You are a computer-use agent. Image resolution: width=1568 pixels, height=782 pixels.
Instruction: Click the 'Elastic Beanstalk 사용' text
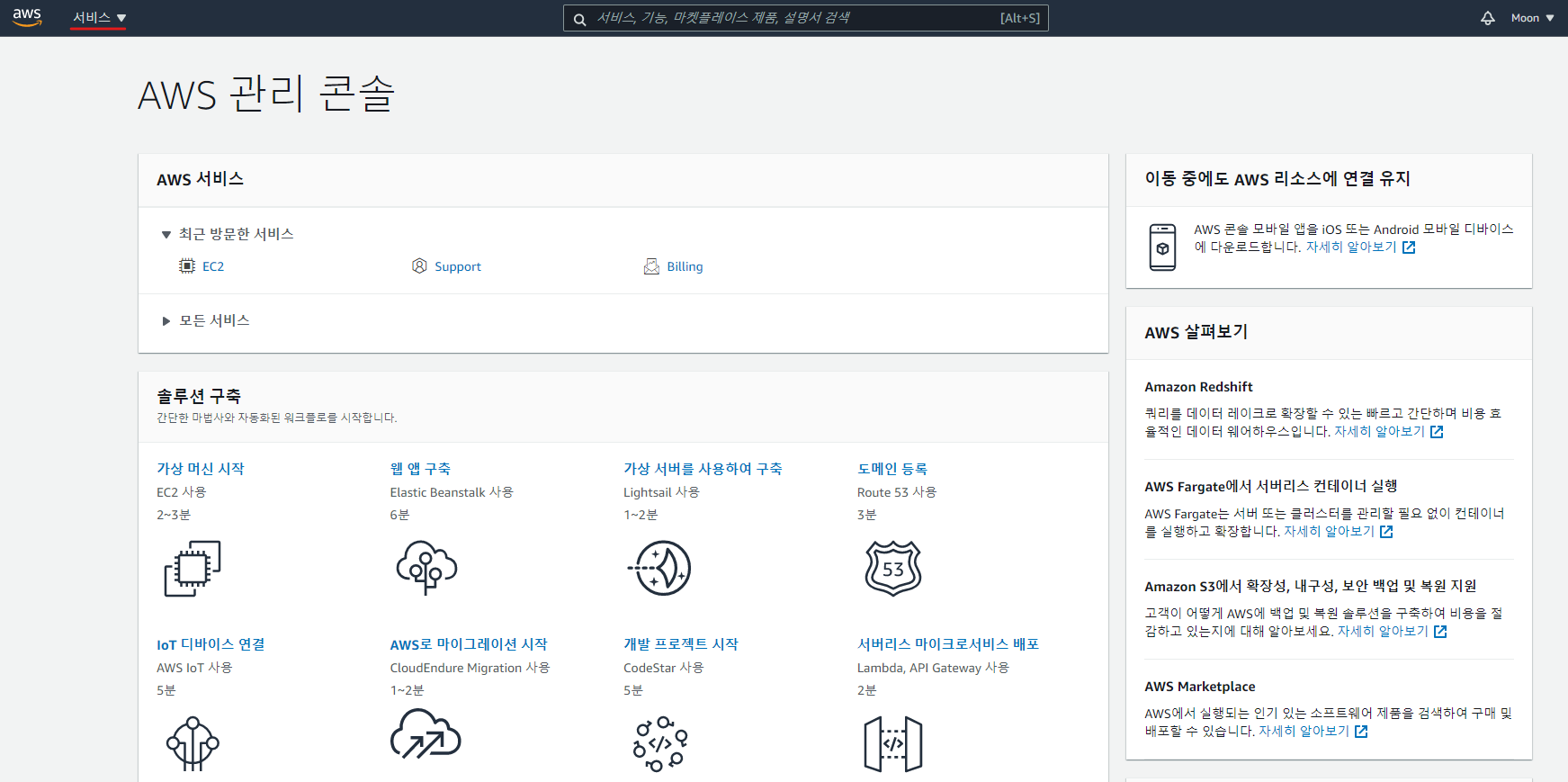tap(452, 492)
